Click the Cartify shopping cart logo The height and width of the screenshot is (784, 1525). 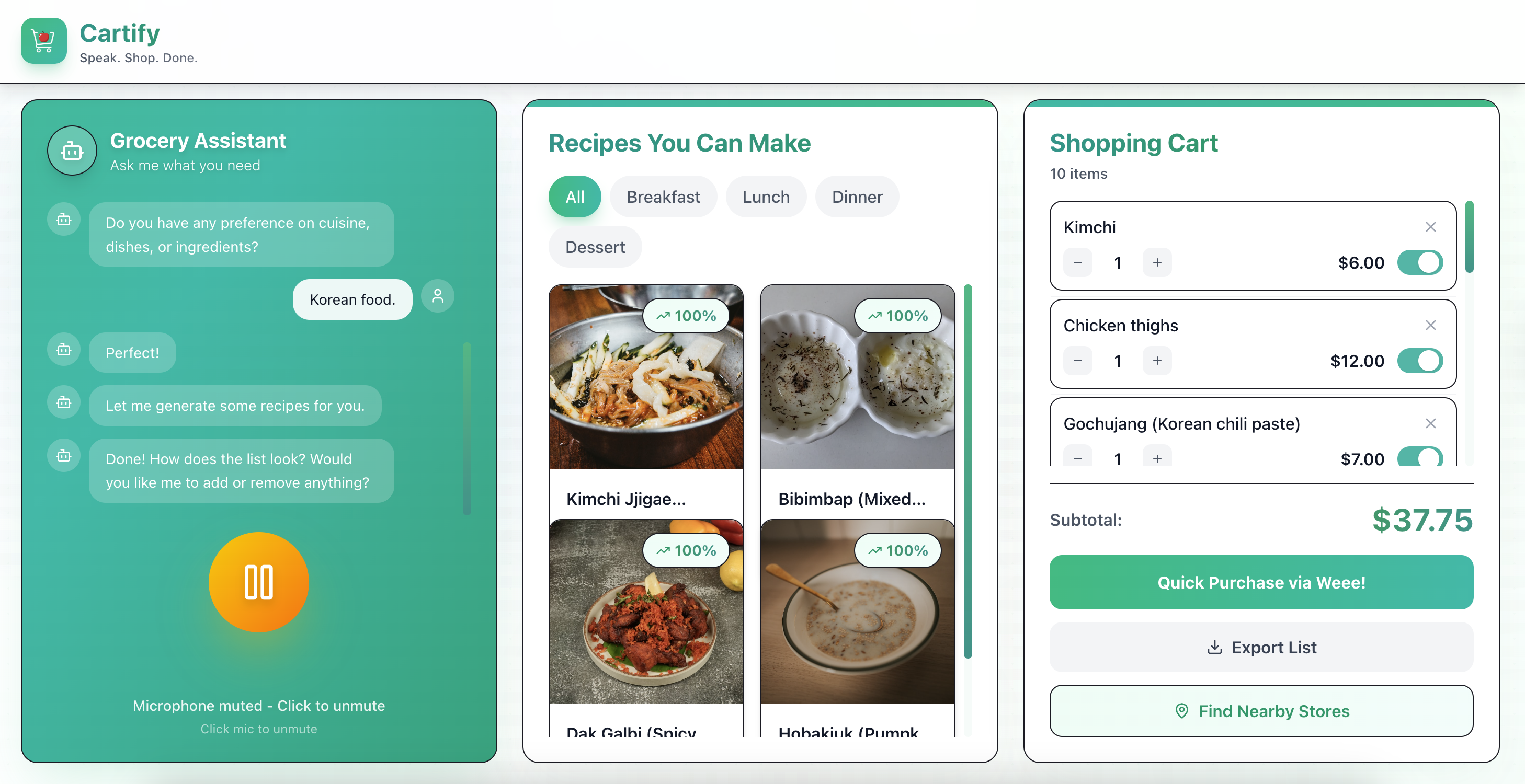pos(44,41)
